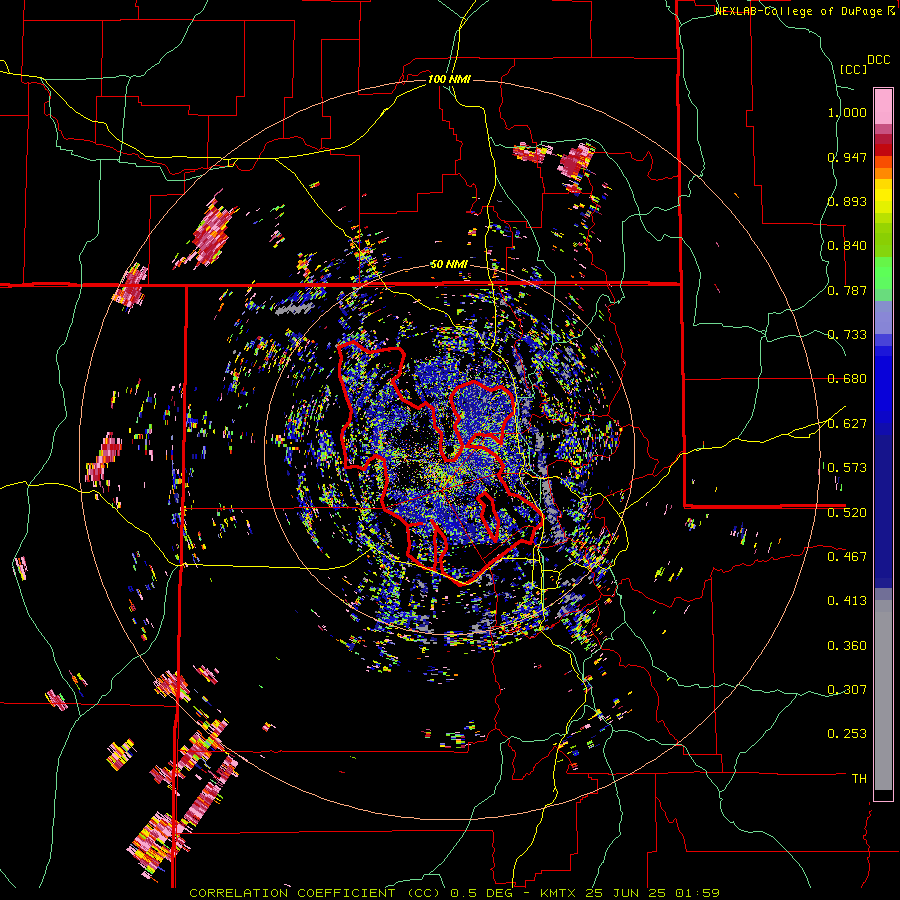900x900 pixels.
Task: Click the 50 NMI range ring label
Action: click(x=449, y=264)
